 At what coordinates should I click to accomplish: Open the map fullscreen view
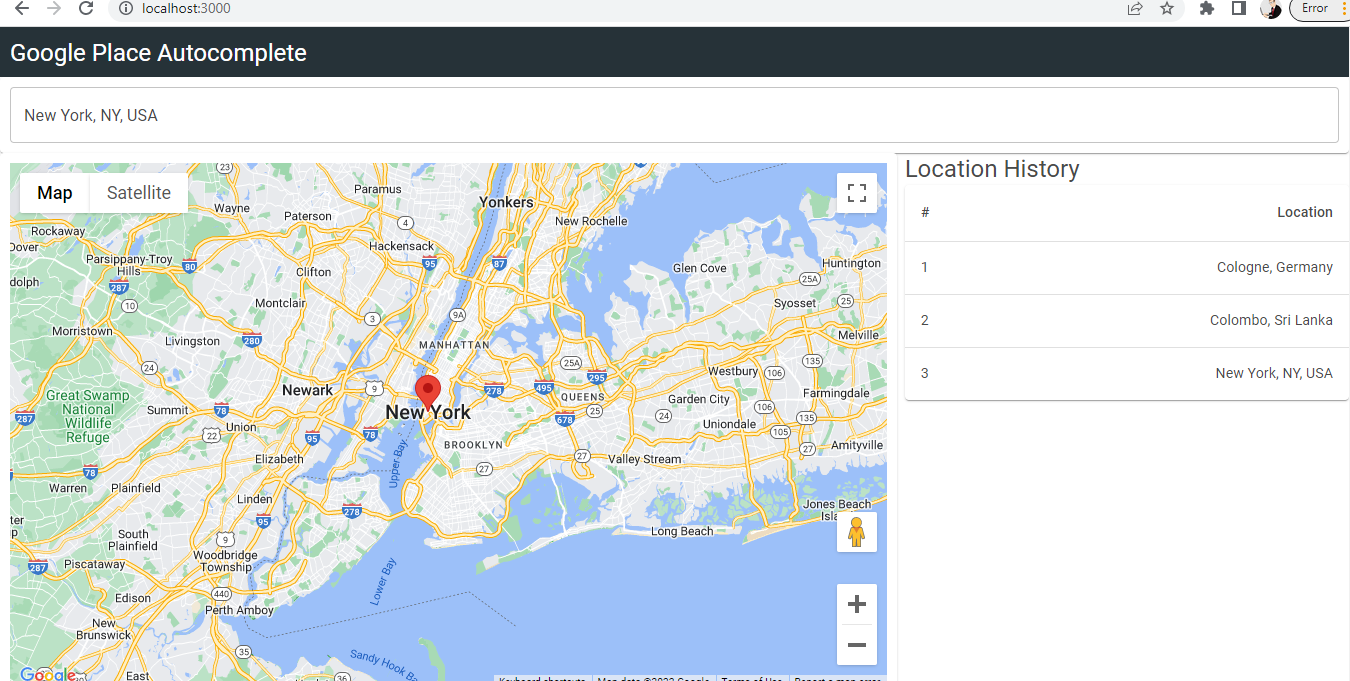(857, 192)
